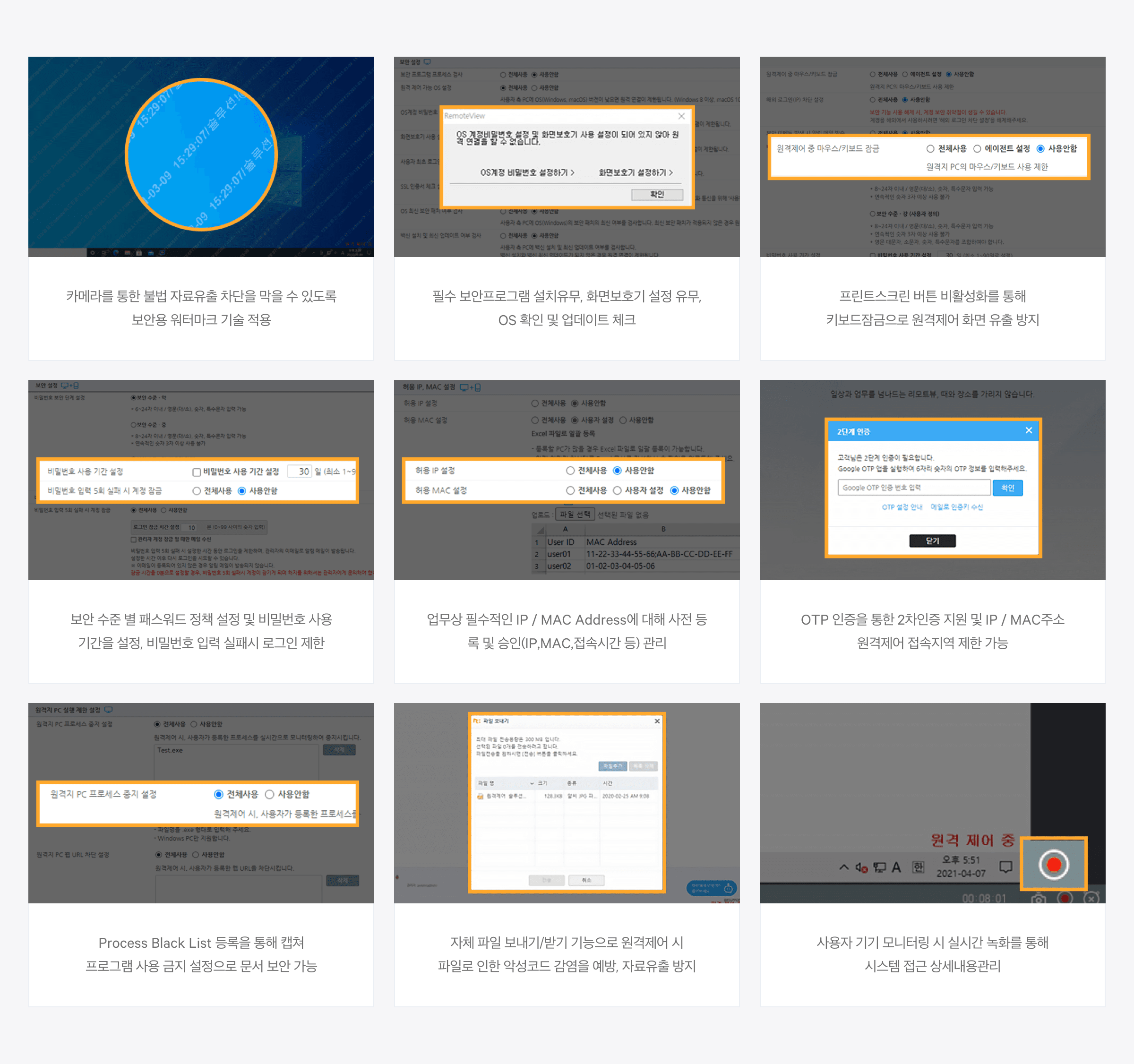
Task: Click the X on the RemoteView dialog
Action: [681, 116]
